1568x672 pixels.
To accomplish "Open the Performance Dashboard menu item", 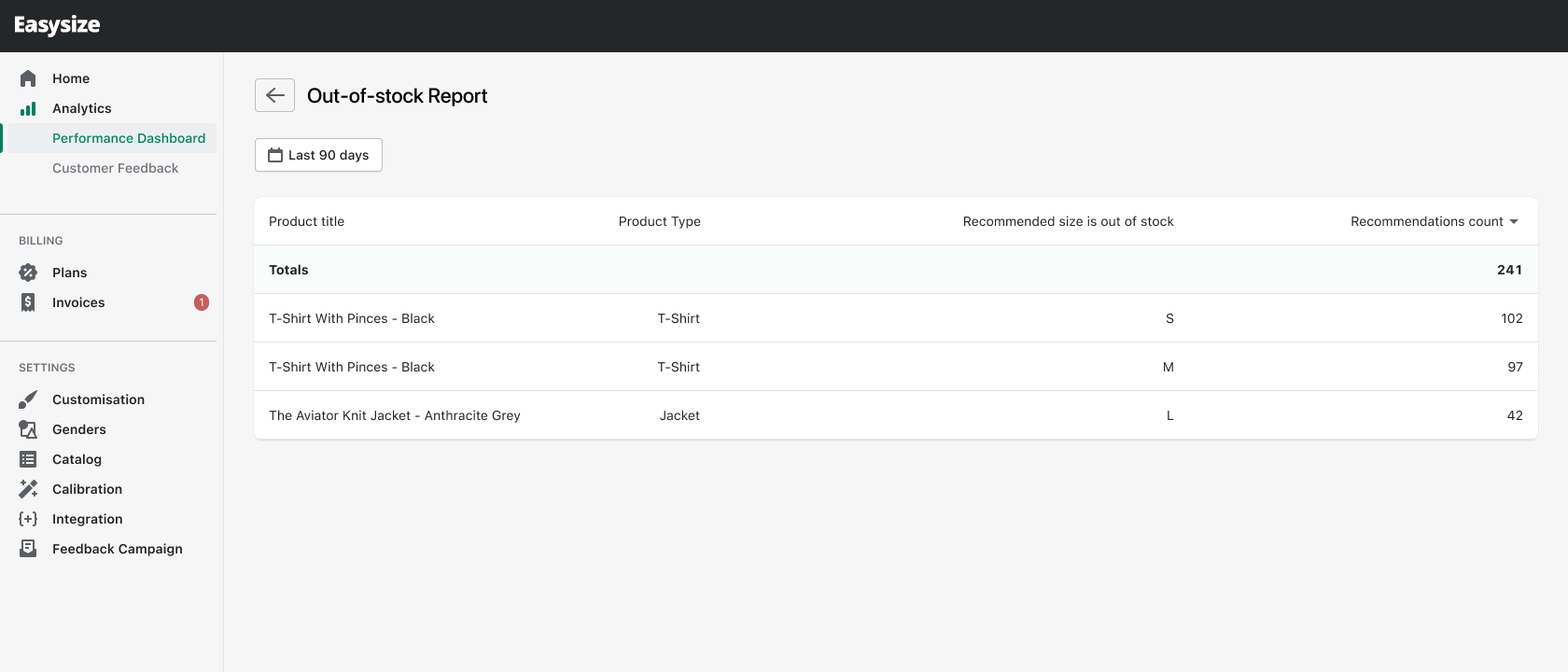I will (x=129, y=138).
